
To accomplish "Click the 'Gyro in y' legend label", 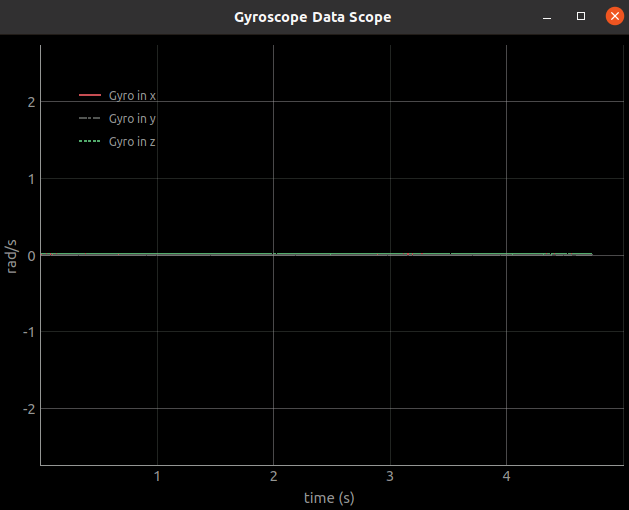I will pos(132,119).
